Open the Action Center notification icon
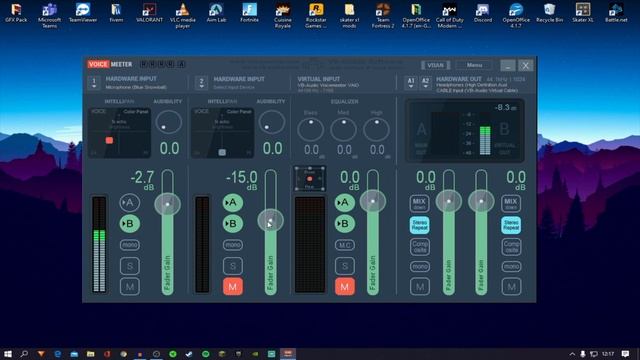The width and height of the screenshot is (640, 360). [625, 353]
